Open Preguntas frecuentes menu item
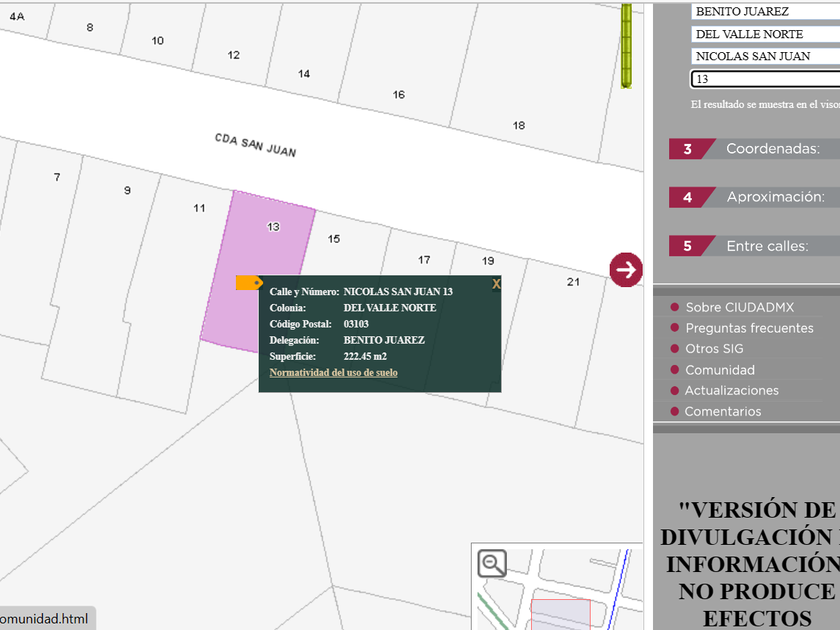This screenshot has height=630, width=840. 749,328
